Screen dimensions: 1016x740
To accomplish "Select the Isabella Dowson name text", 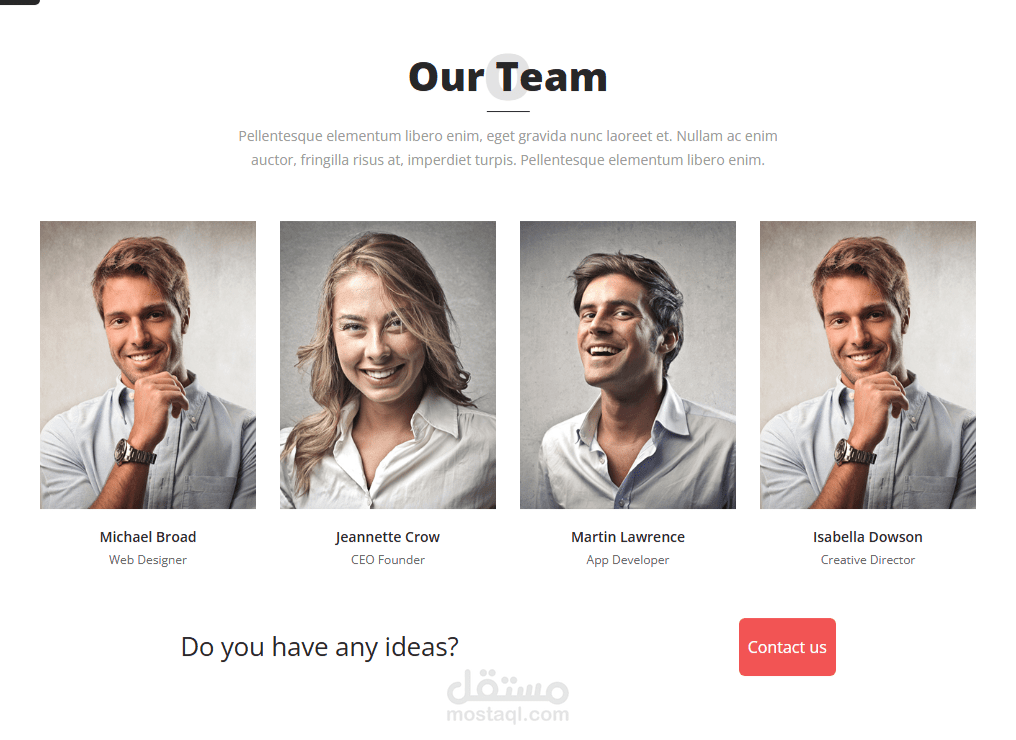I will [868, 537].
